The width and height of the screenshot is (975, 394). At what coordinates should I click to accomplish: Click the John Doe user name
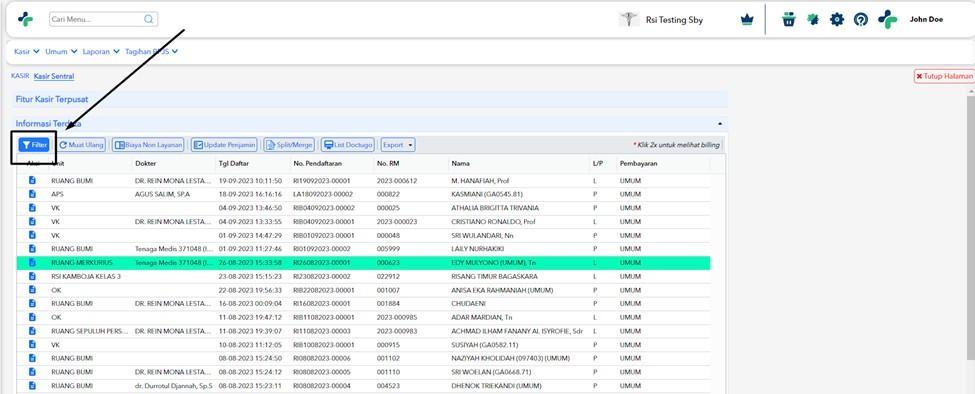(x=926, y=19)
